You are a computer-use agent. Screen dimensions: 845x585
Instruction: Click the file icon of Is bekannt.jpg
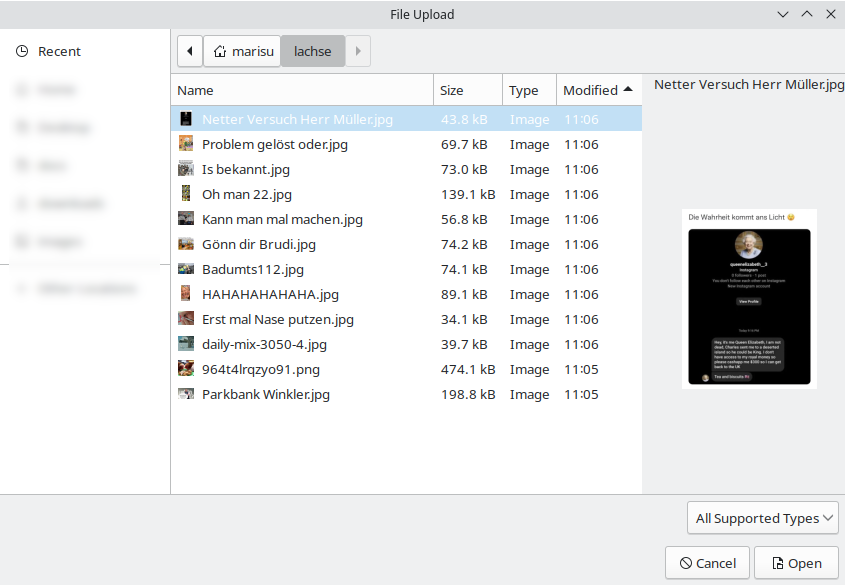[186, 169]
